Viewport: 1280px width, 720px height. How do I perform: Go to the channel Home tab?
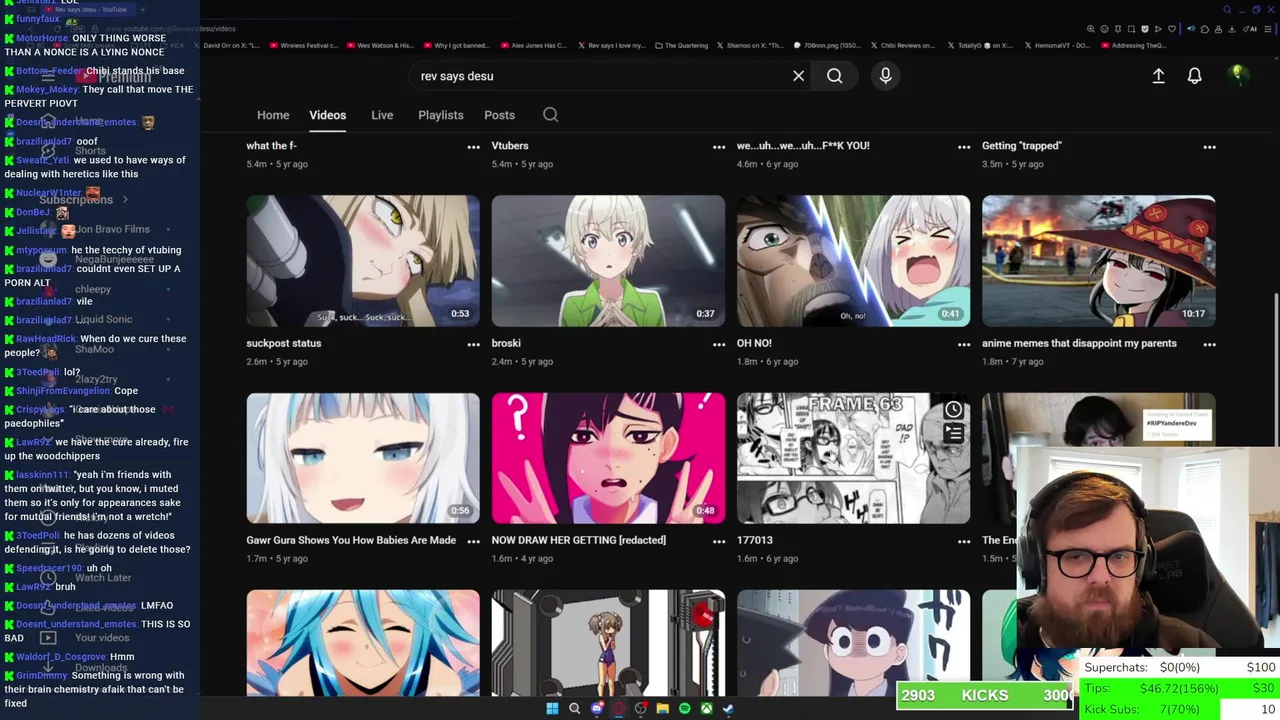273,115
